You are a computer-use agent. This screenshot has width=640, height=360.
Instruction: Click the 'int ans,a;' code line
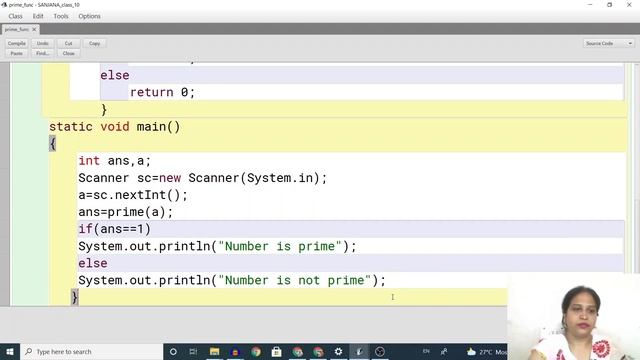115,161
